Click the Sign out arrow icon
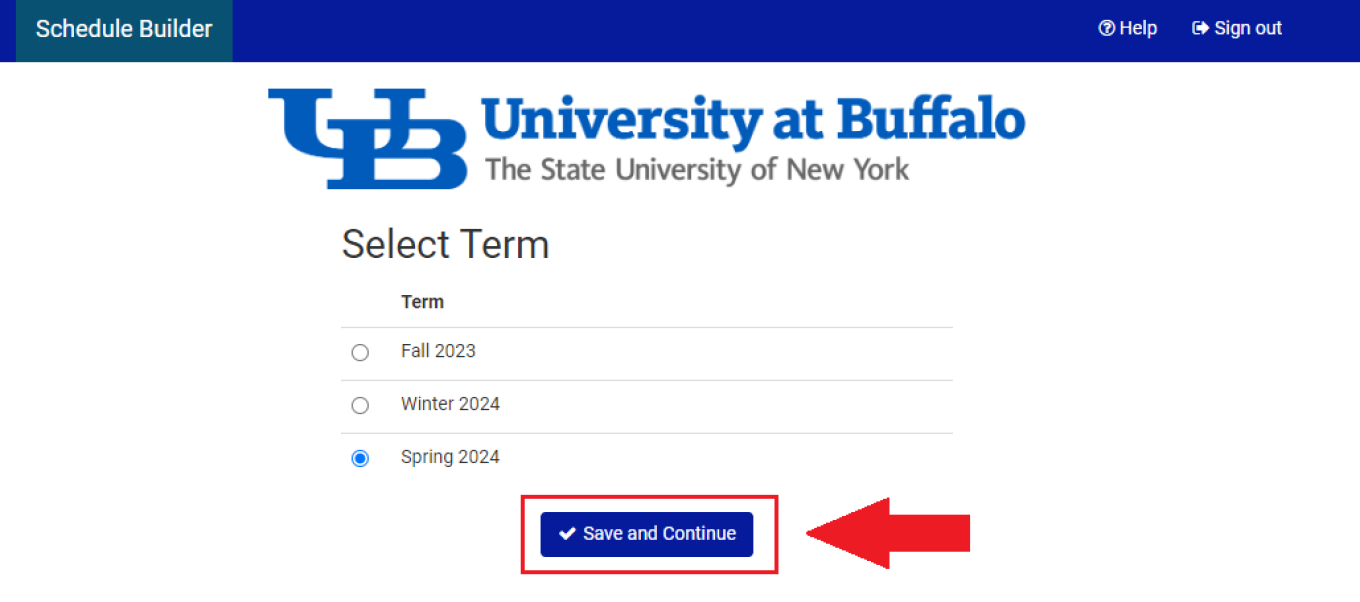 pos(1199,28)
